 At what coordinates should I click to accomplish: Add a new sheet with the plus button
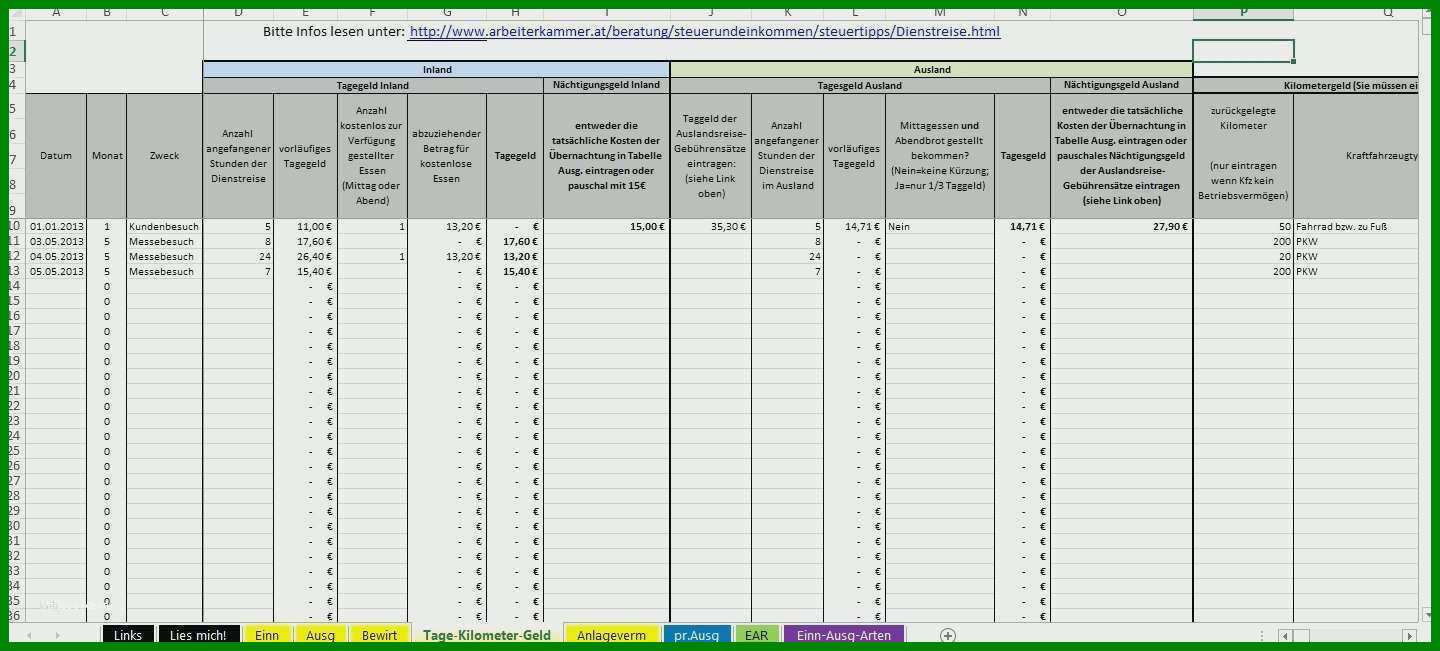tap(948, 635)
